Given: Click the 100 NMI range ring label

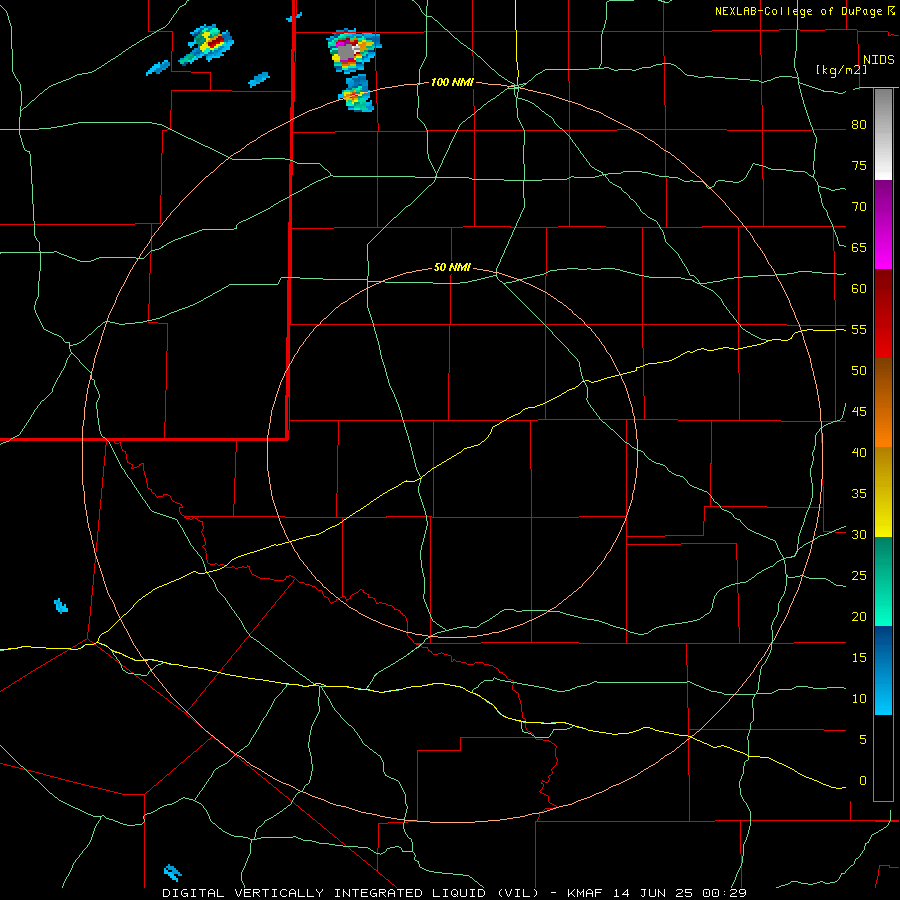Looking at the screenshot, I should [452, 83].
